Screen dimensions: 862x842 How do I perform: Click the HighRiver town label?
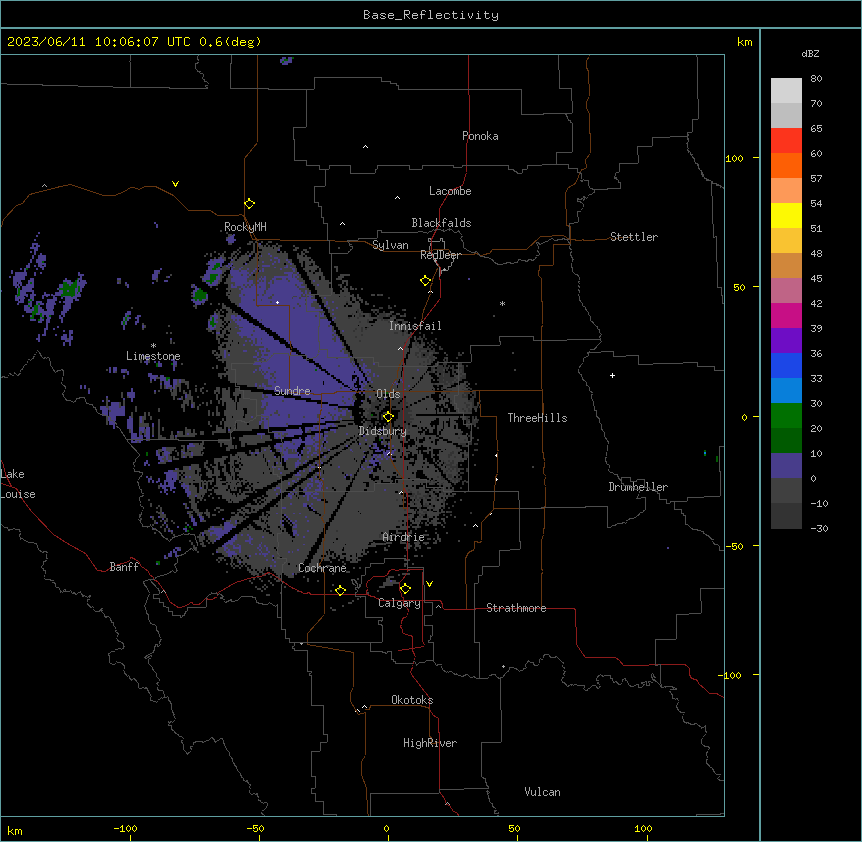(x=430, y=743)
